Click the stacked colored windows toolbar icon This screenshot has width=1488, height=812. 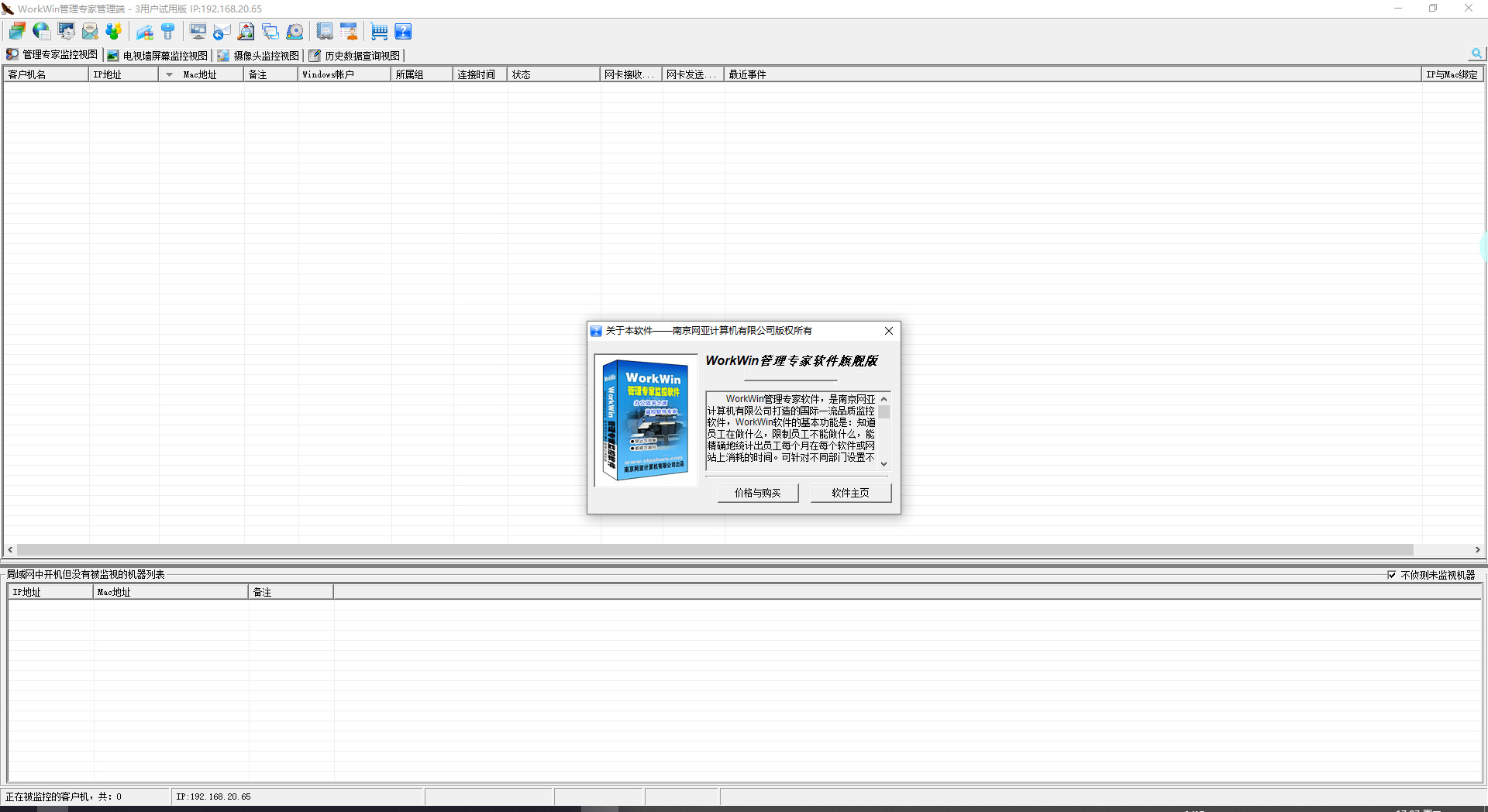(17, 31)
